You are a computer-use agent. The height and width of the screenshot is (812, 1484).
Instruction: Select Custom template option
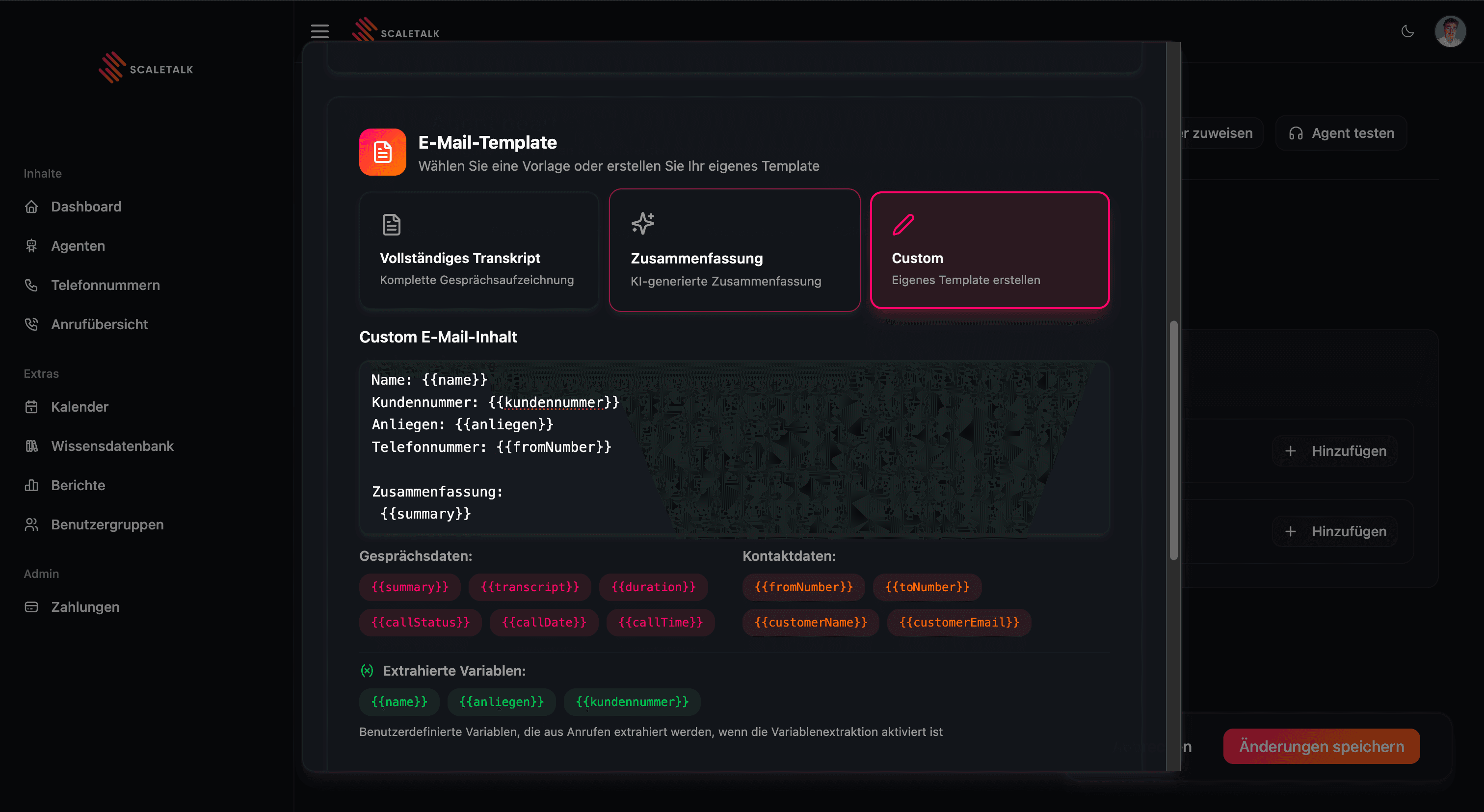(989, 251)
